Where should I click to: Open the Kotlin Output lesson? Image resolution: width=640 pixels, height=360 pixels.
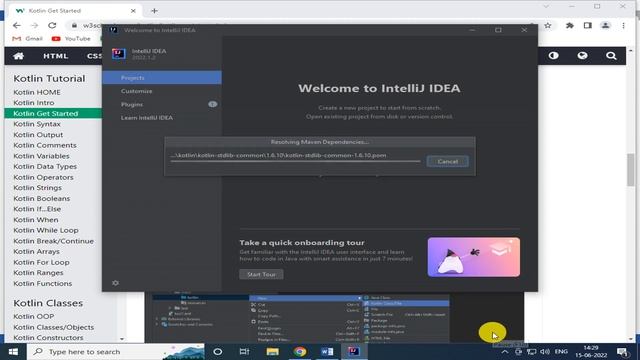pos(38,135)
